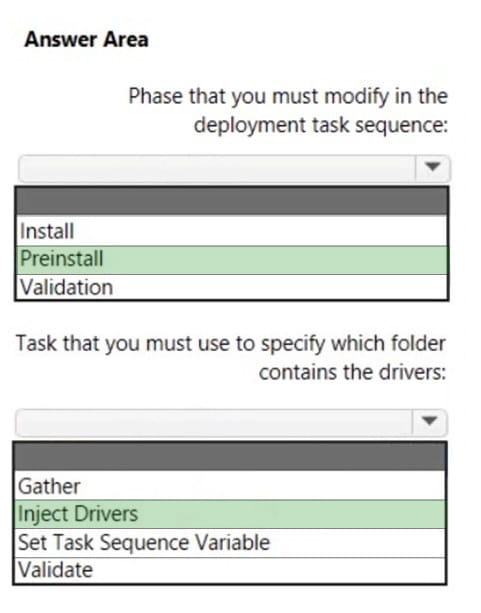The width and height of the screenshot is (481, 613).
Task: Select Validation from the phase list
Action: point(232,287)
